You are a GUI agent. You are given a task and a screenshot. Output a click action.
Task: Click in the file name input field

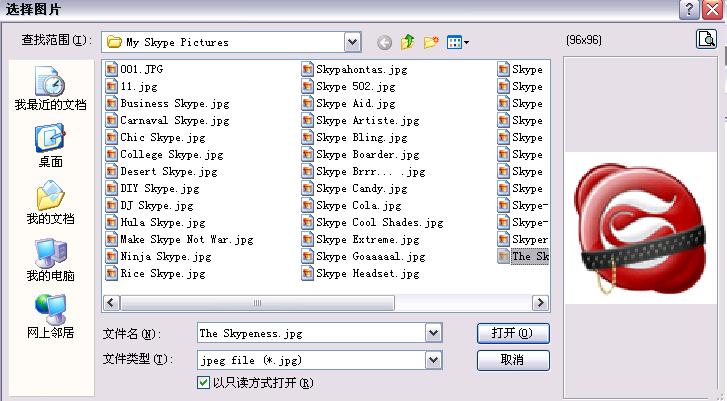(311, 333)
